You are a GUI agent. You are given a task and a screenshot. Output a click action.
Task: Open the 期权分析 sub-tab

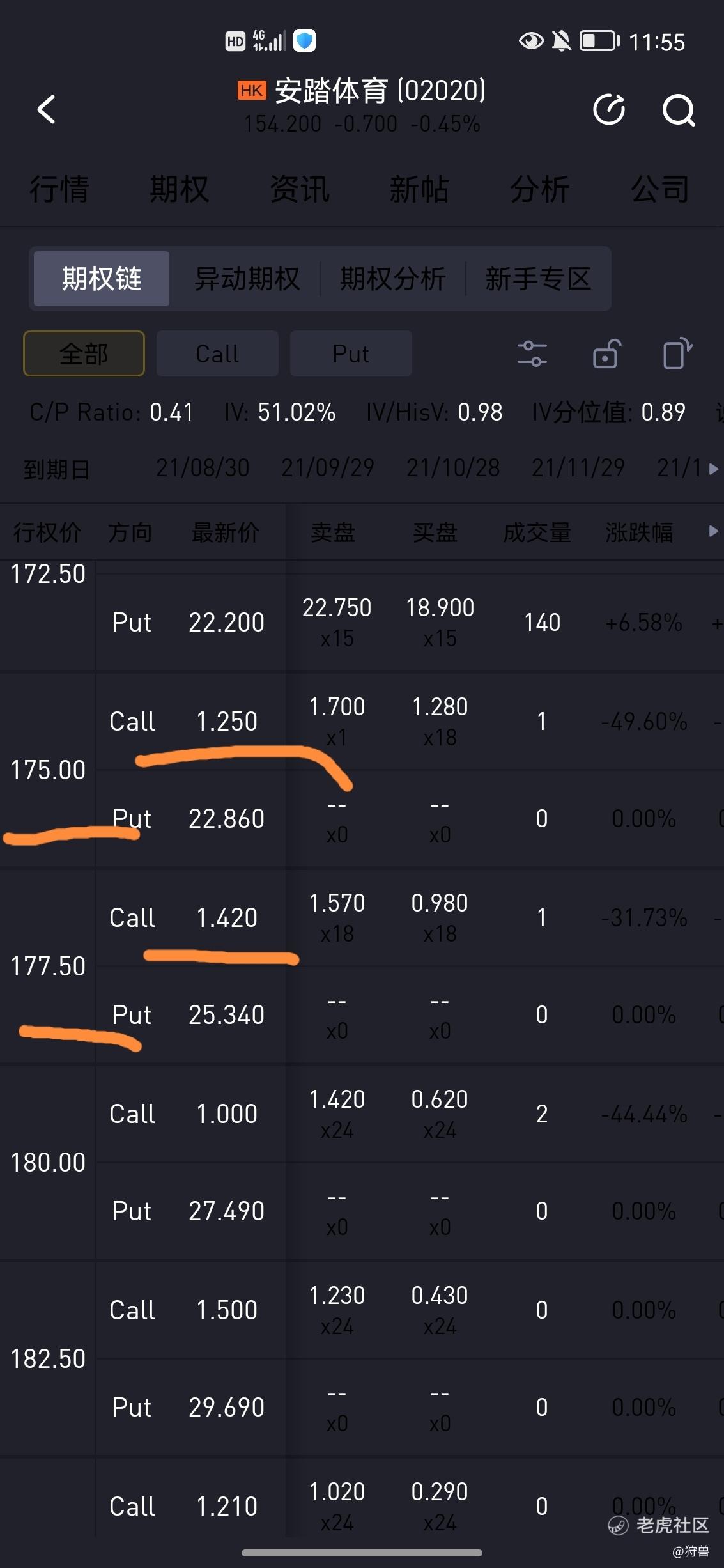click(392, 279)
